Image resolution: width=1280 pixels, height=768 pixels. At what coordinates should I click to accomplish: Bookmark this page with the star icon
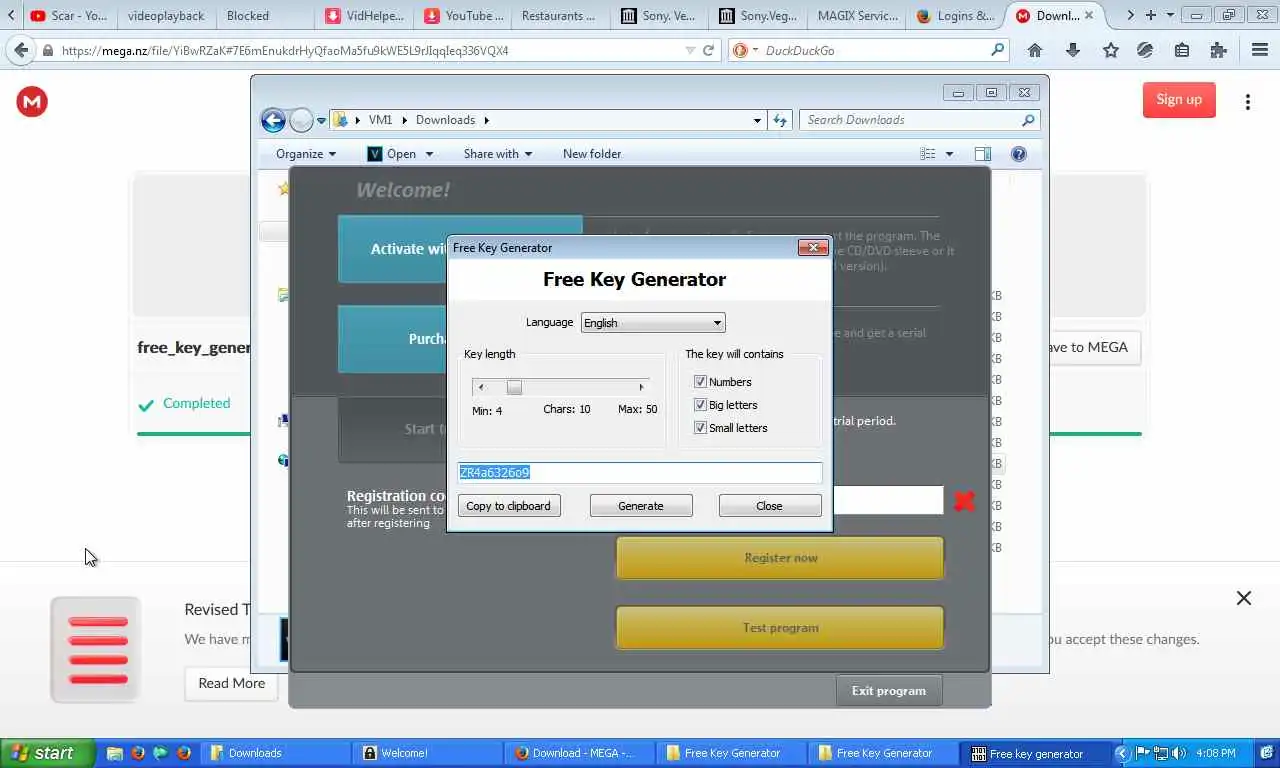pyautogui.click(x=1110, y=50)
